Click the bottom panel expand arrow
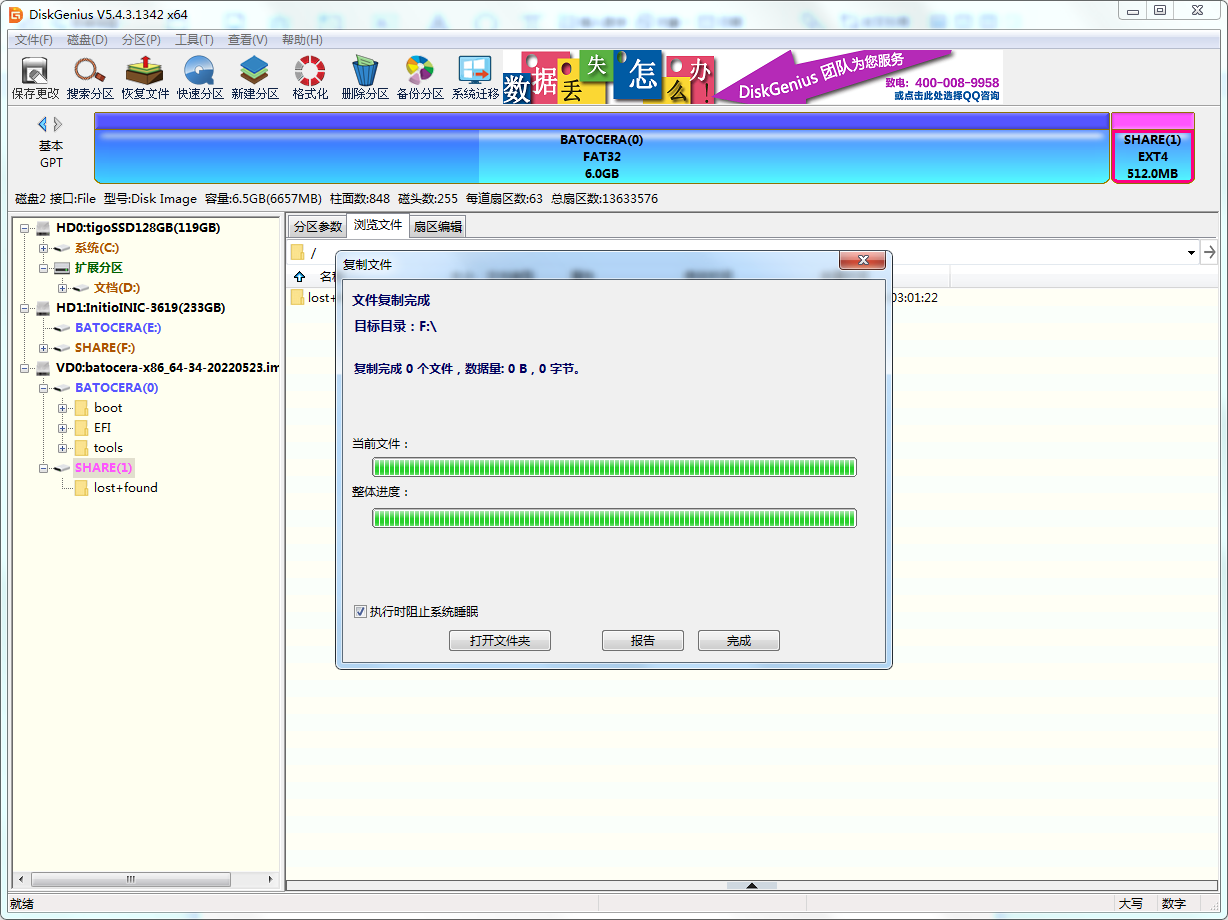The height and width of the screenshot is (920, 1228). point(752,885)
